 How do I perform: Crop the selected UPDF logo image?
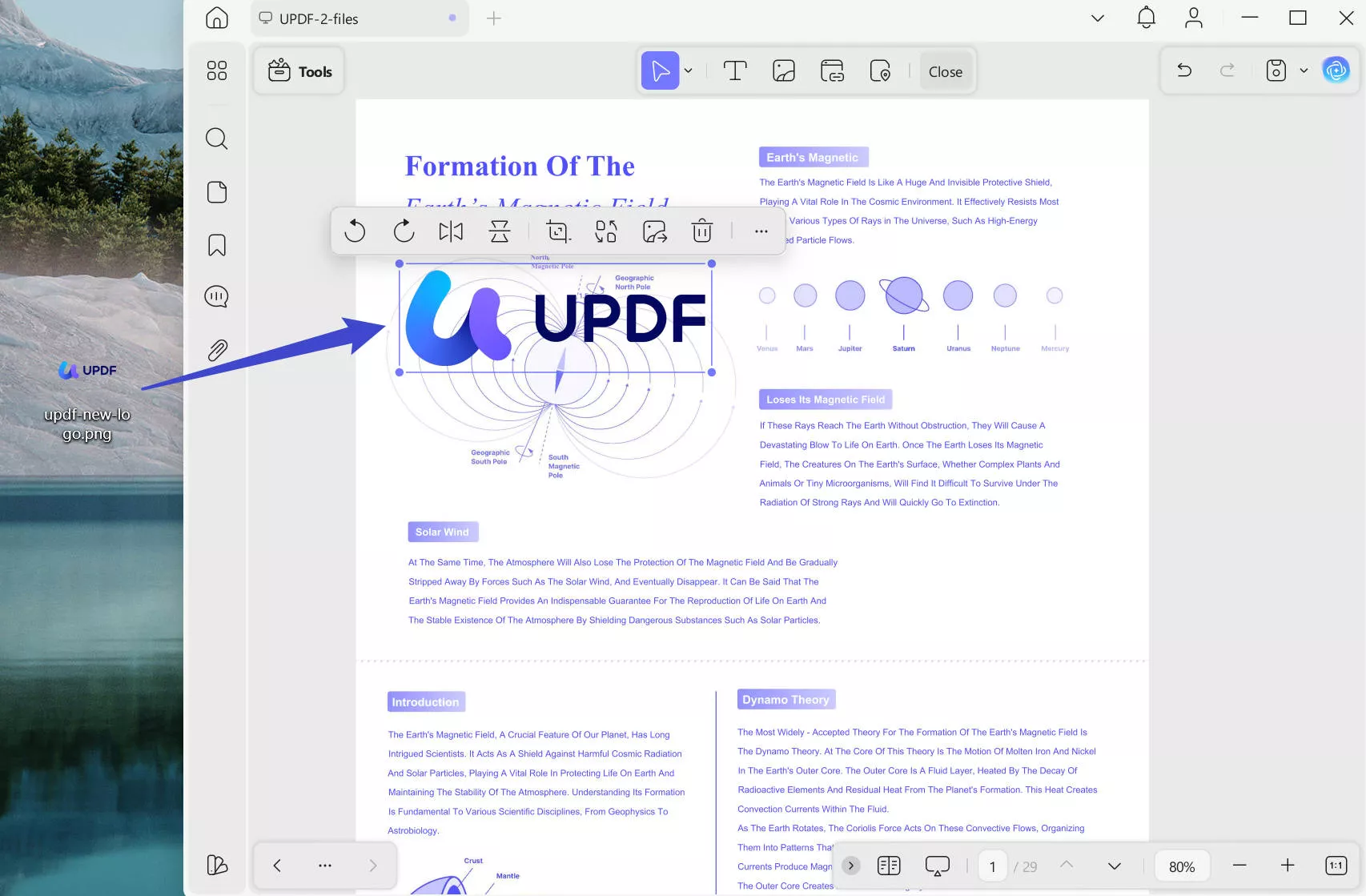coord(558,231)
